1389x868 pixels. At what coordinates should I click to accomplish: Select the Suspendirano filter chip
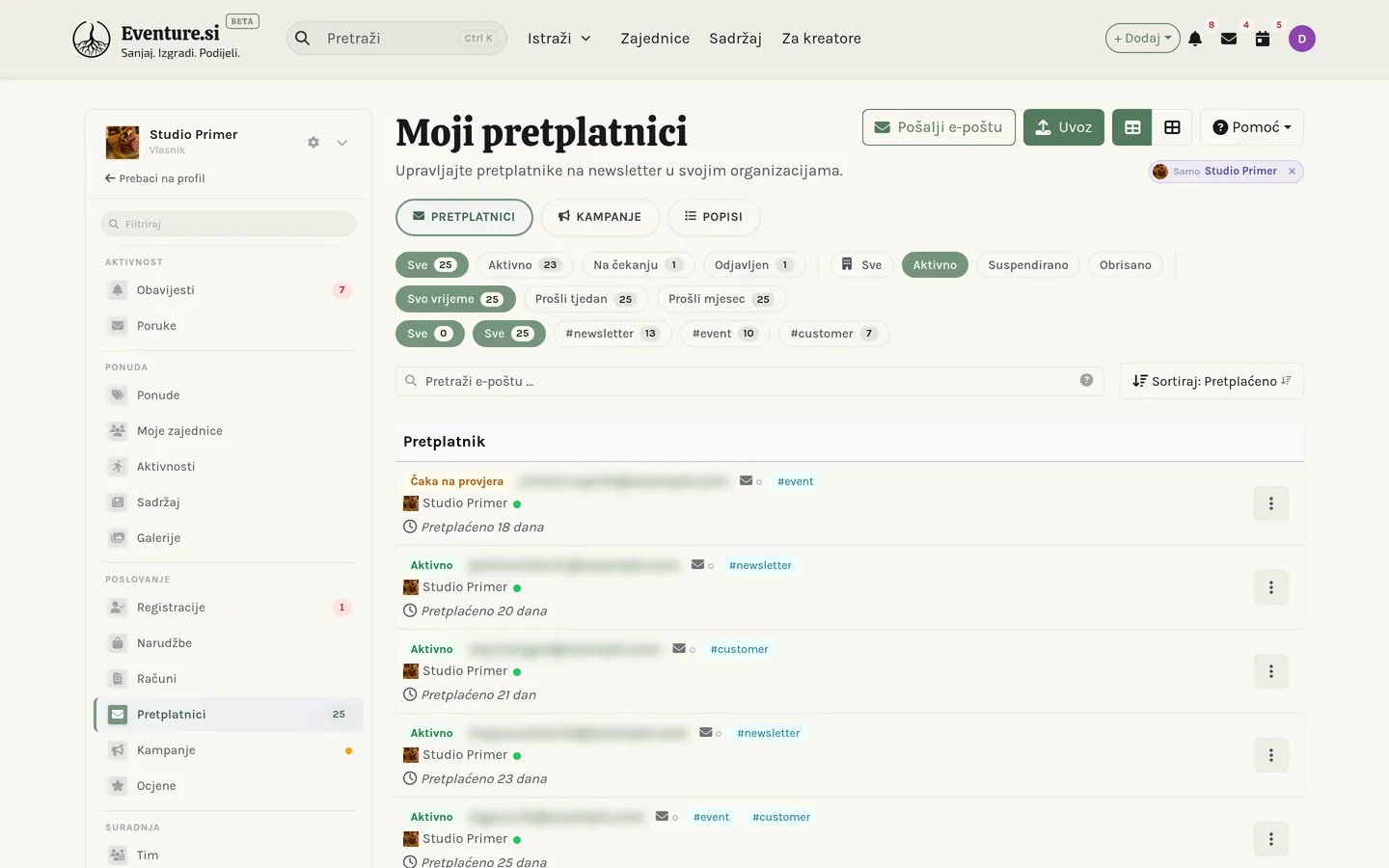coord(1028,265)
